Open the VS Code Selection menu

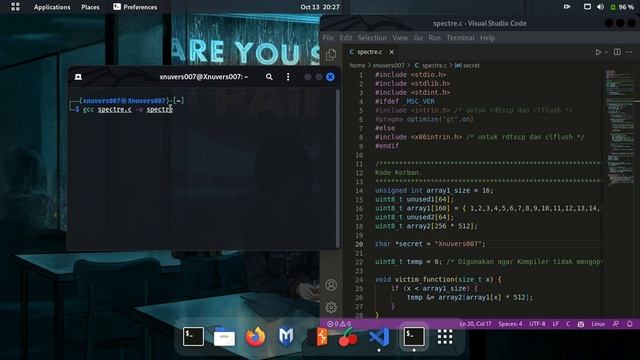point(372,38)
